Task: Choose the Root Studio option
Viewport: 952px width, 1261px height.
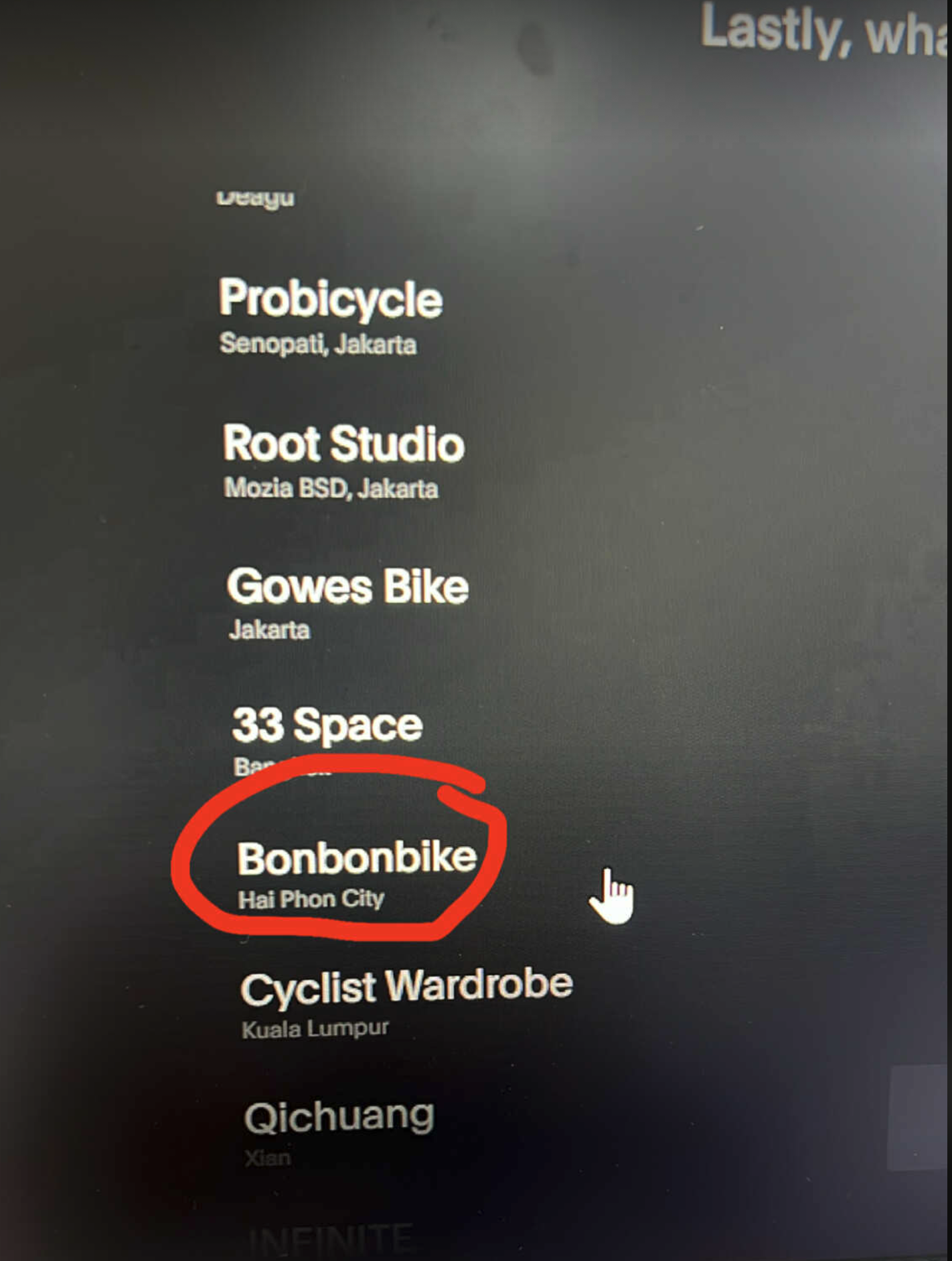Action: pyautogui.click(x=343, y=443)
